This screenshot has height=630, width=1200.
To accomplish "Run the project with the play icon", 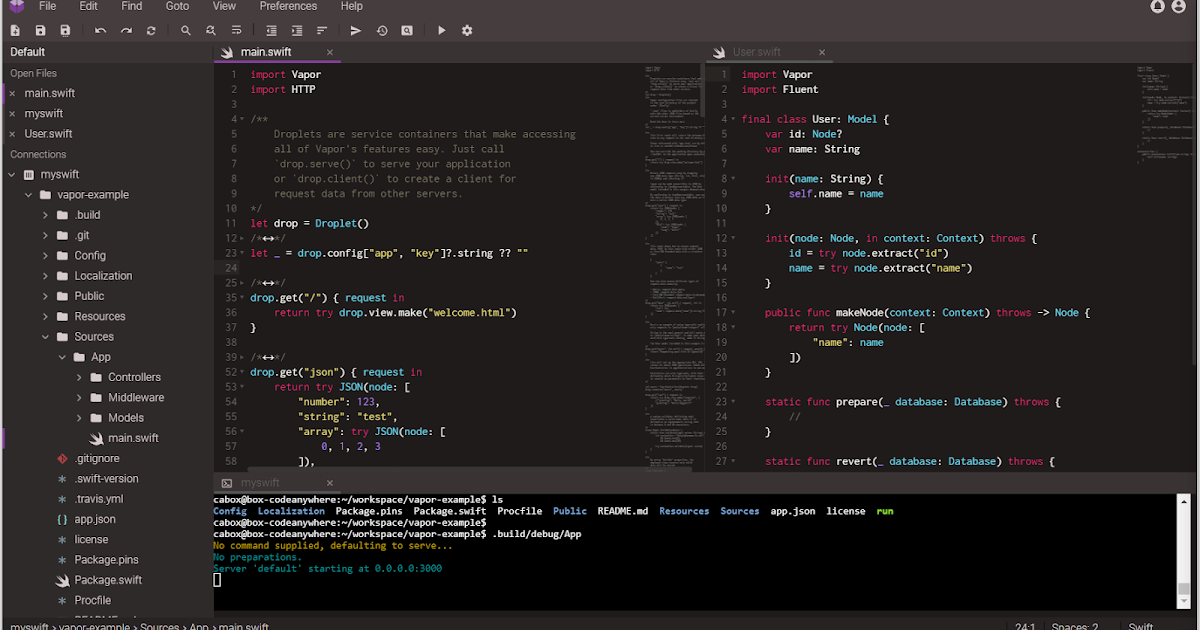I will 442,31.
